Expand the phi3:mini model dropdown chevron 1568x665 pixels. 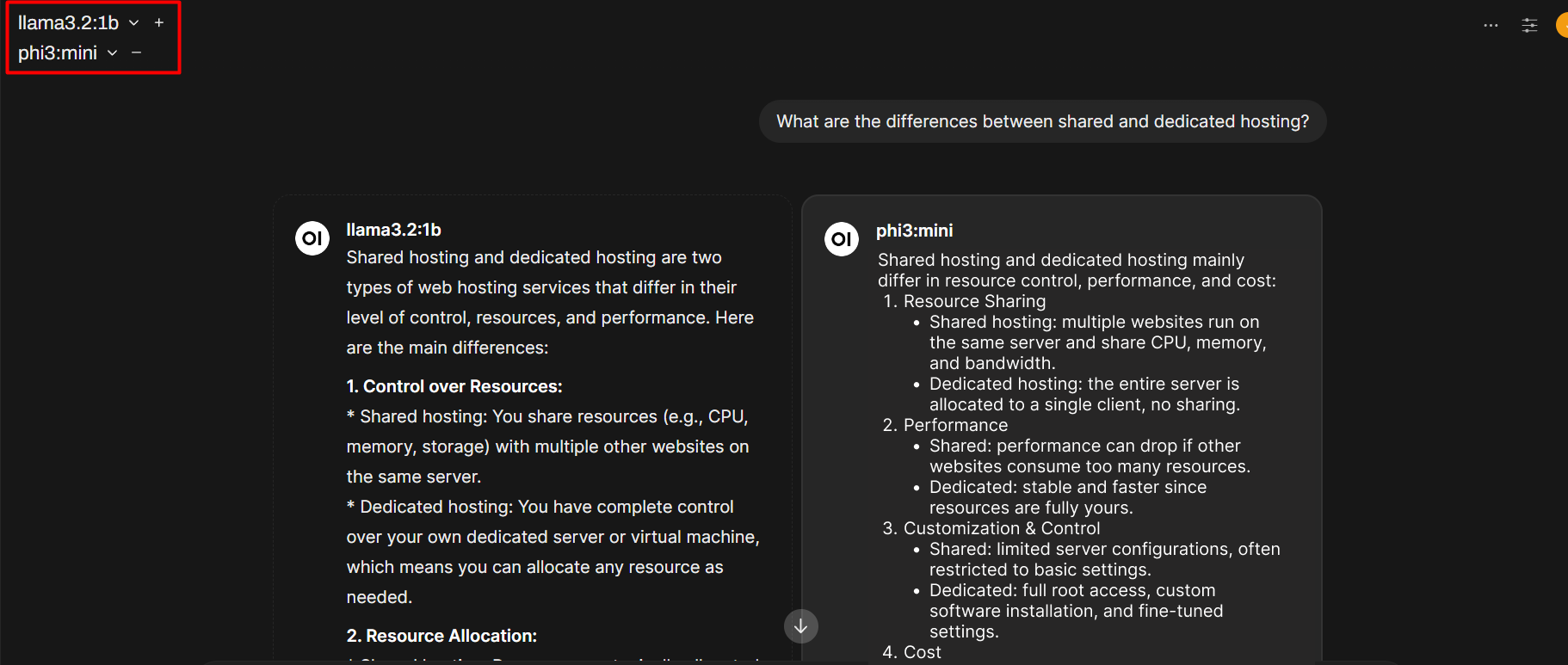pyautogui.click(x=112, y=53)
